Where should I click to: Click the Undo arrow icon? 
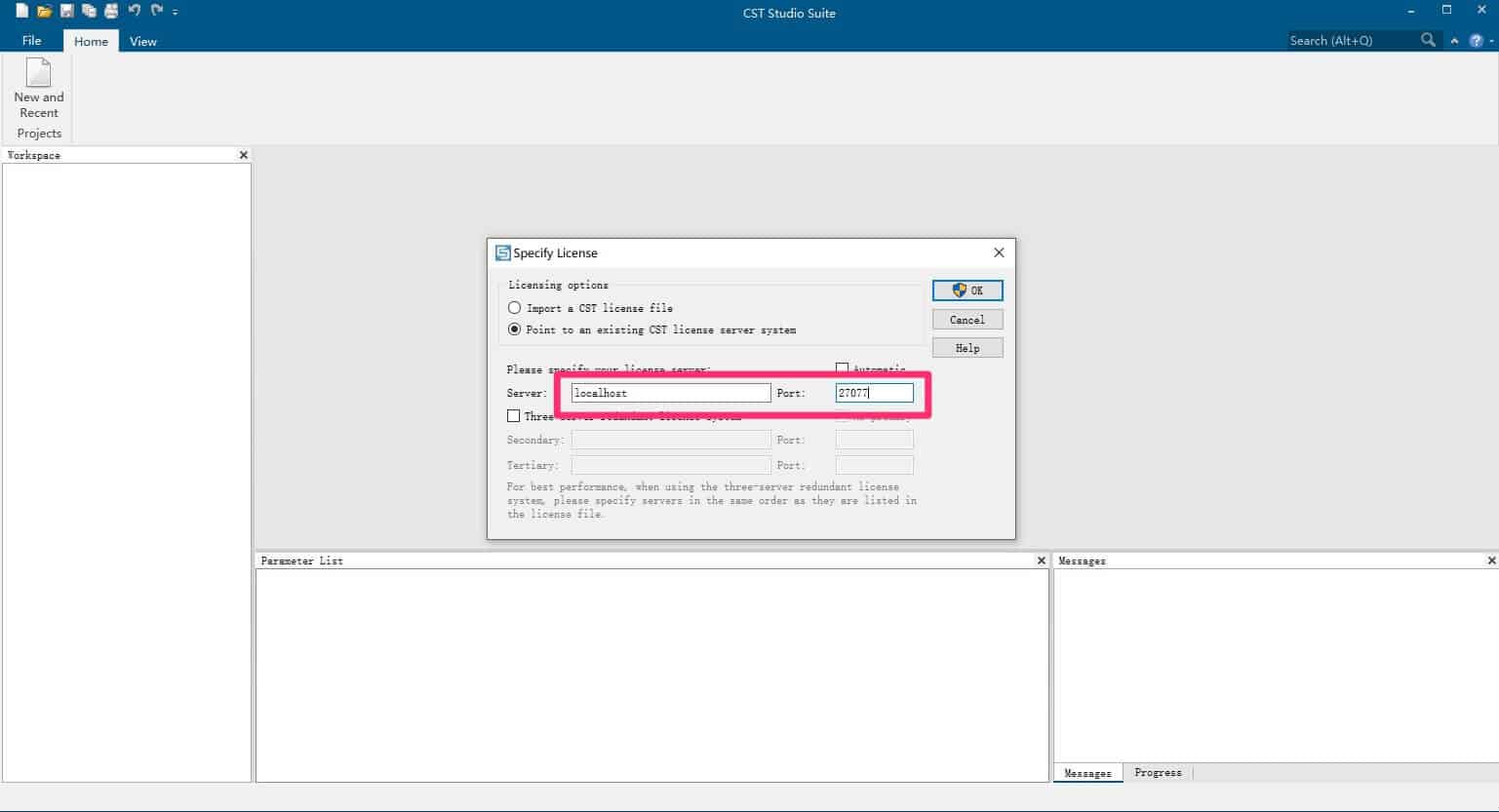tap(135, 11)
